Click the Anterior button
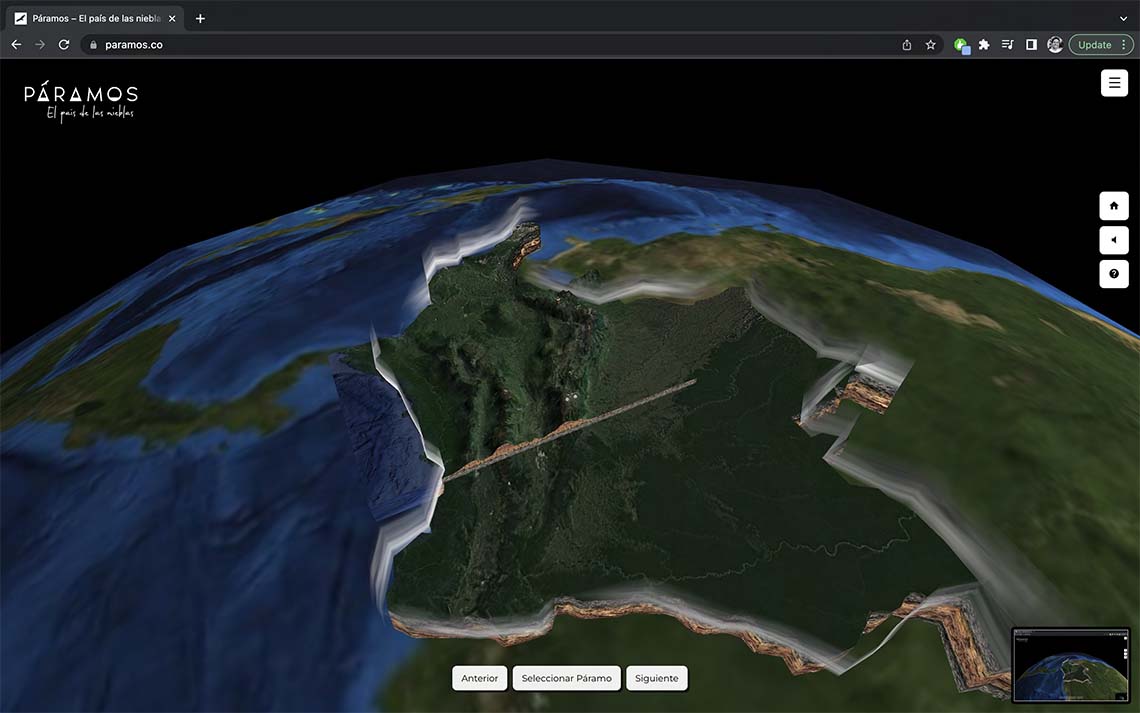The height and width of the screenshot is (713, 1140). (480, 678)
